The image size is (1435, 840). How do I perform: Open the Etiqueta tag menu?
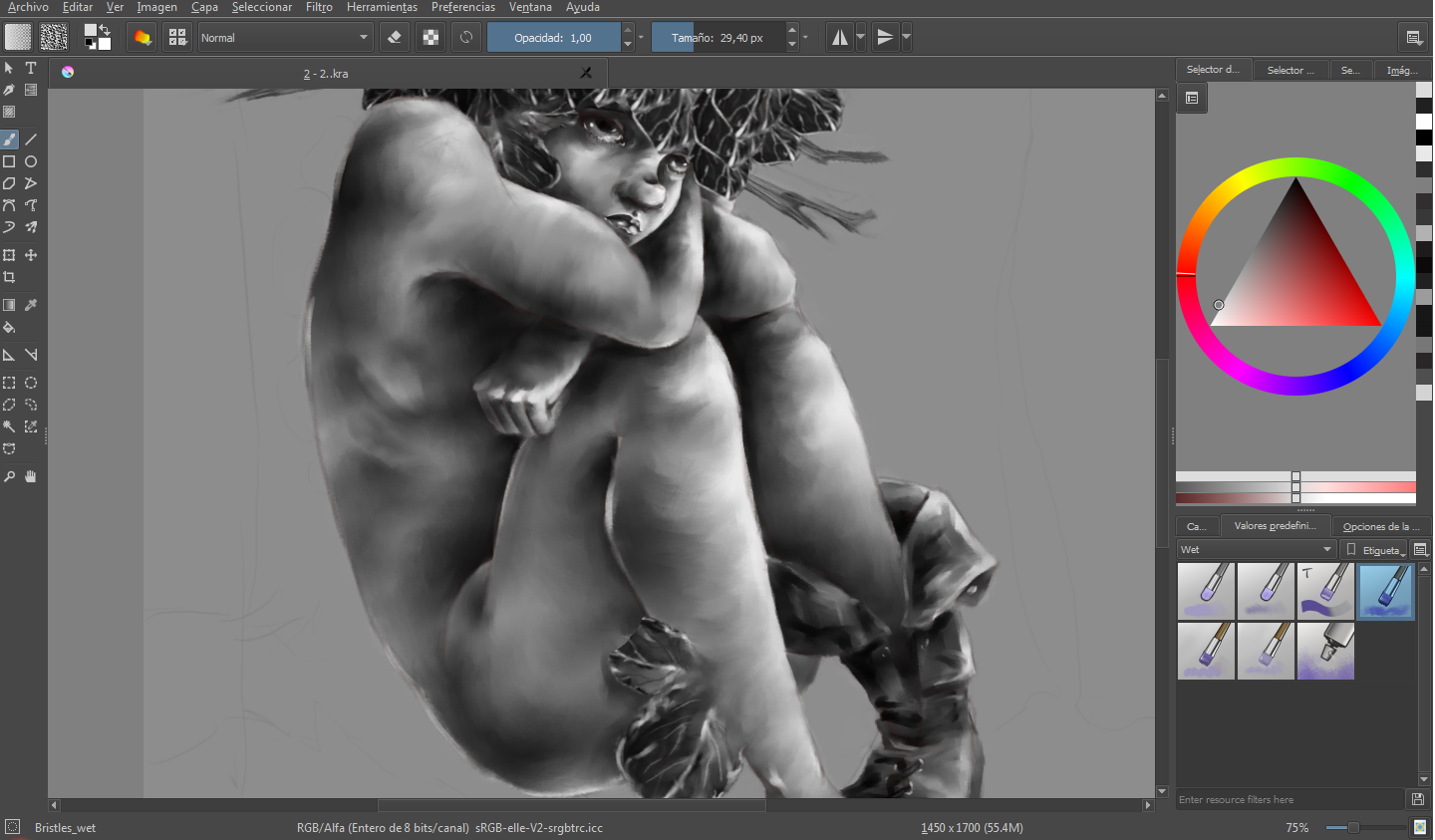click(1374, 550)
